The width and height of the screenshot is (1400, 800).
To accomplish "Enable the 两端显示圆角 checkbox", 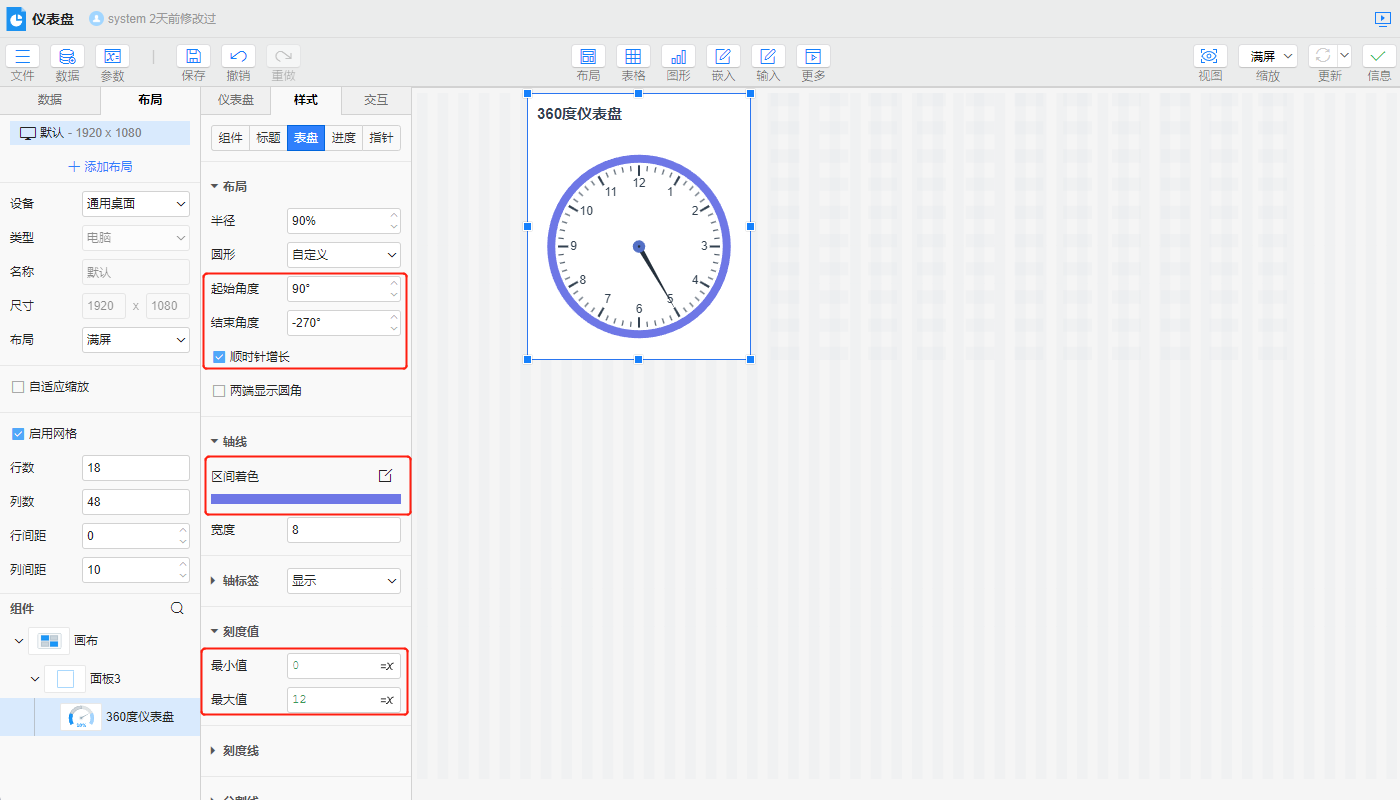I will 219,391.
